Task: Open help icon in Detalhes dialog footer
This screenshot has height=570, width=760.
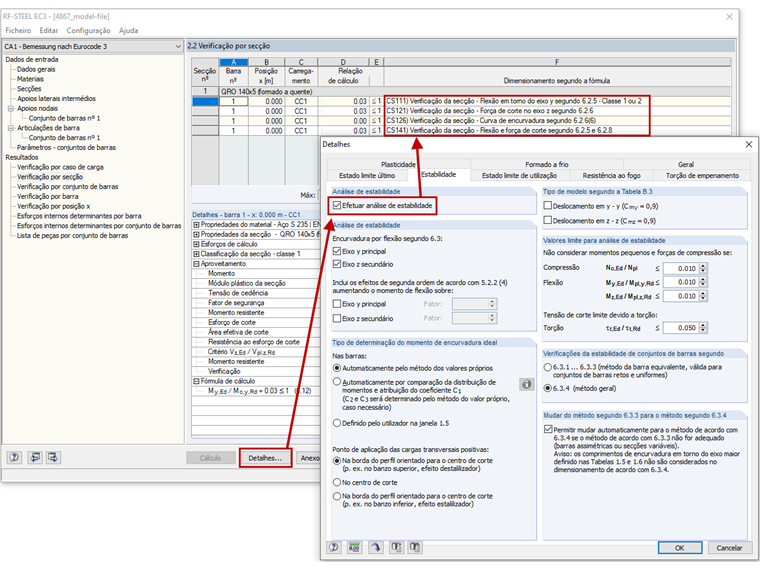Action: [334, 547]
